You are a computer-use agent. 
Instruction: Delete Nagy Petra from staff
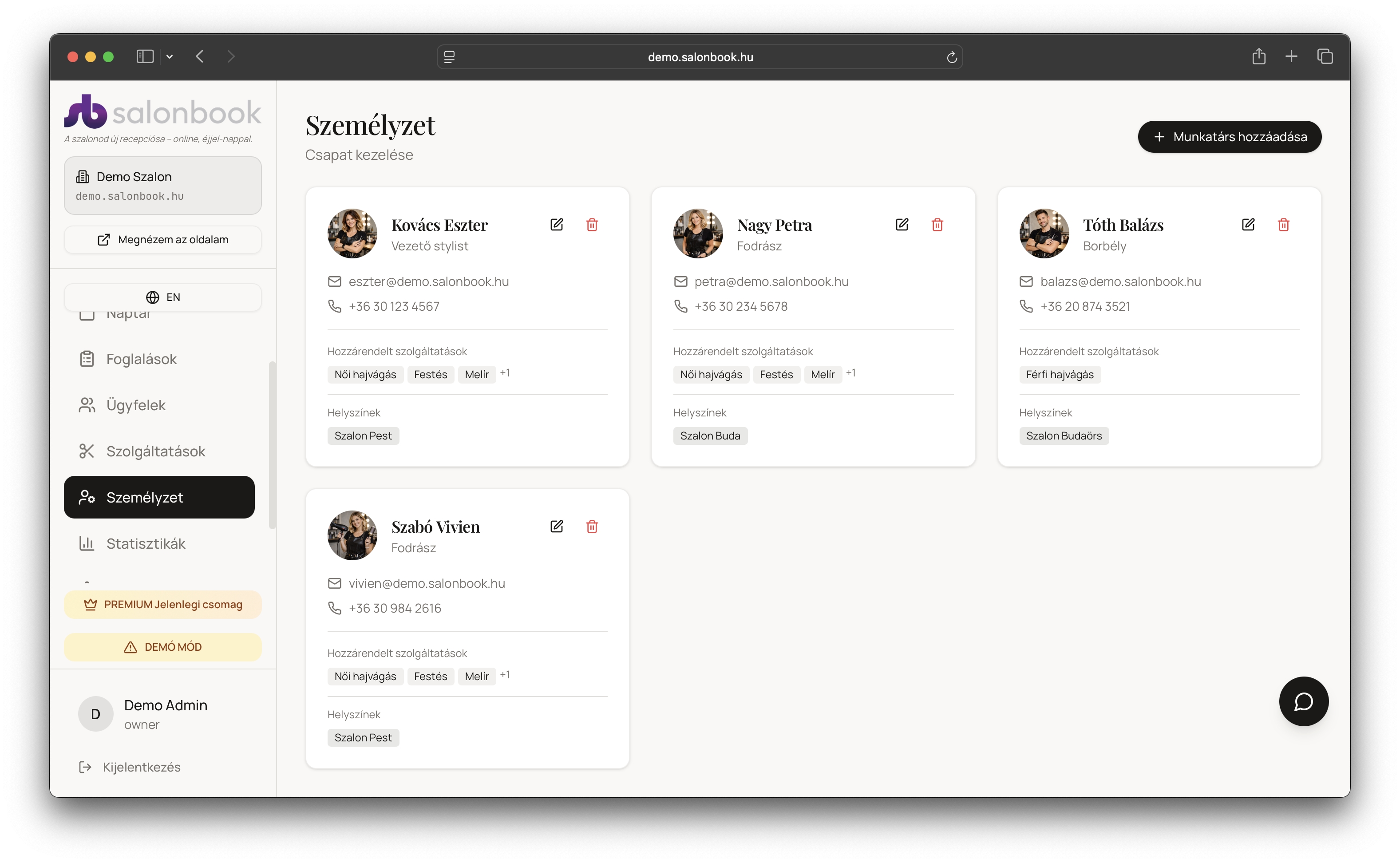tap(937, 224)
